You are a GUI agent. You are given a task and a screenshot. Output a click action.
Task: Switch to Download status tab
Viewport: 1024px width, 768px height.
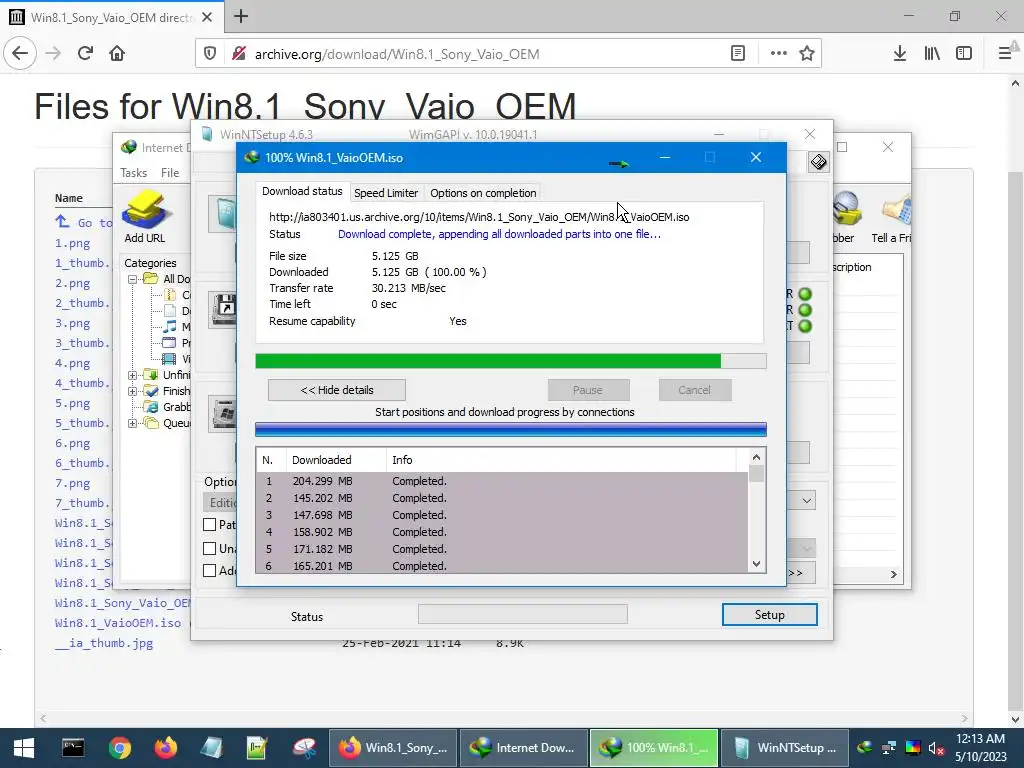coord(302,191)
